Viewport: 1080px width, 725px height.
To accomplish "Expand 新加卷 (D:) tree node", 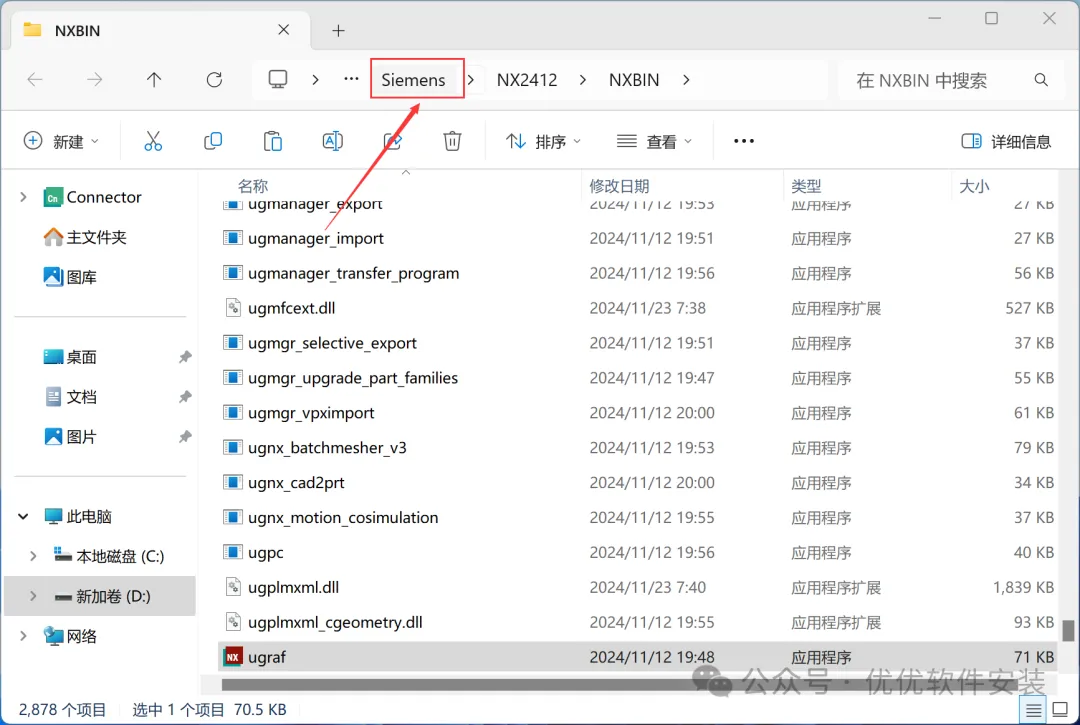I will point(33,596).
